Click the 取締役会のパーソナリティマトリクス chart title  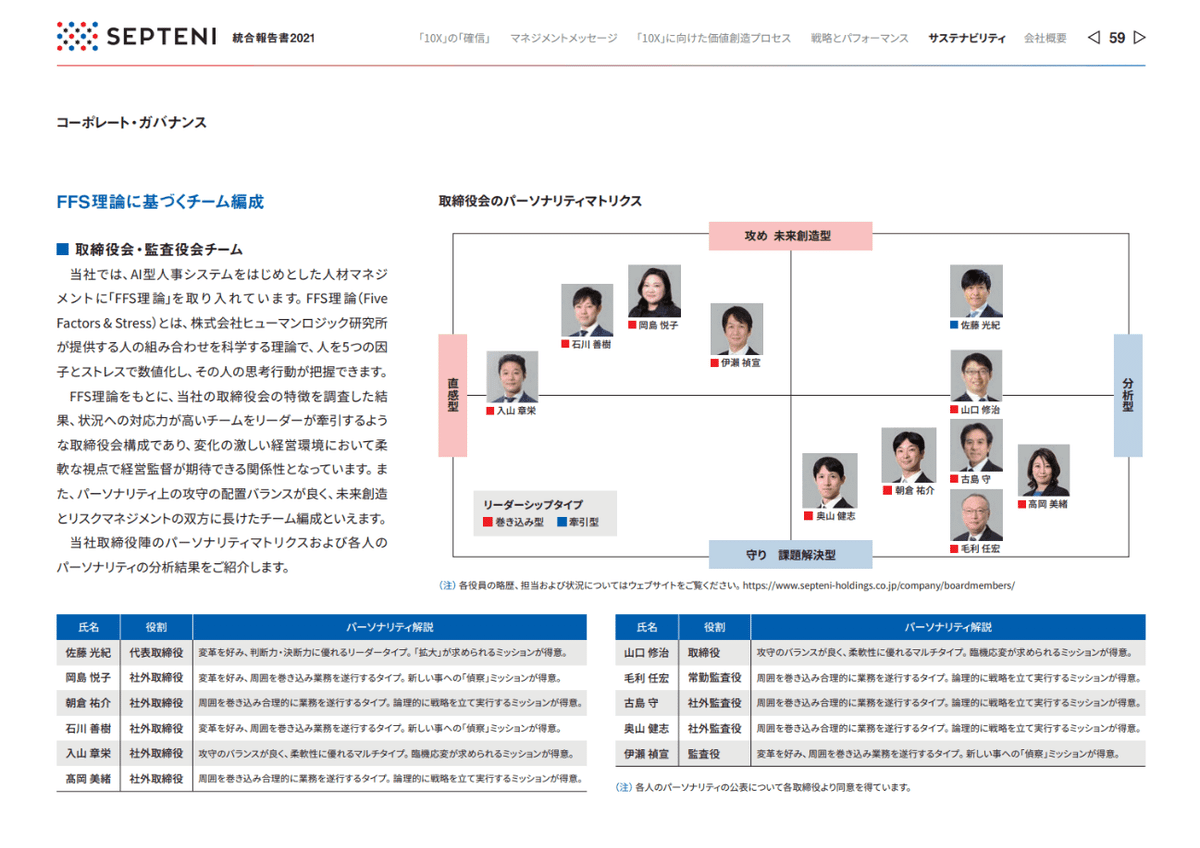click(540, 201)
